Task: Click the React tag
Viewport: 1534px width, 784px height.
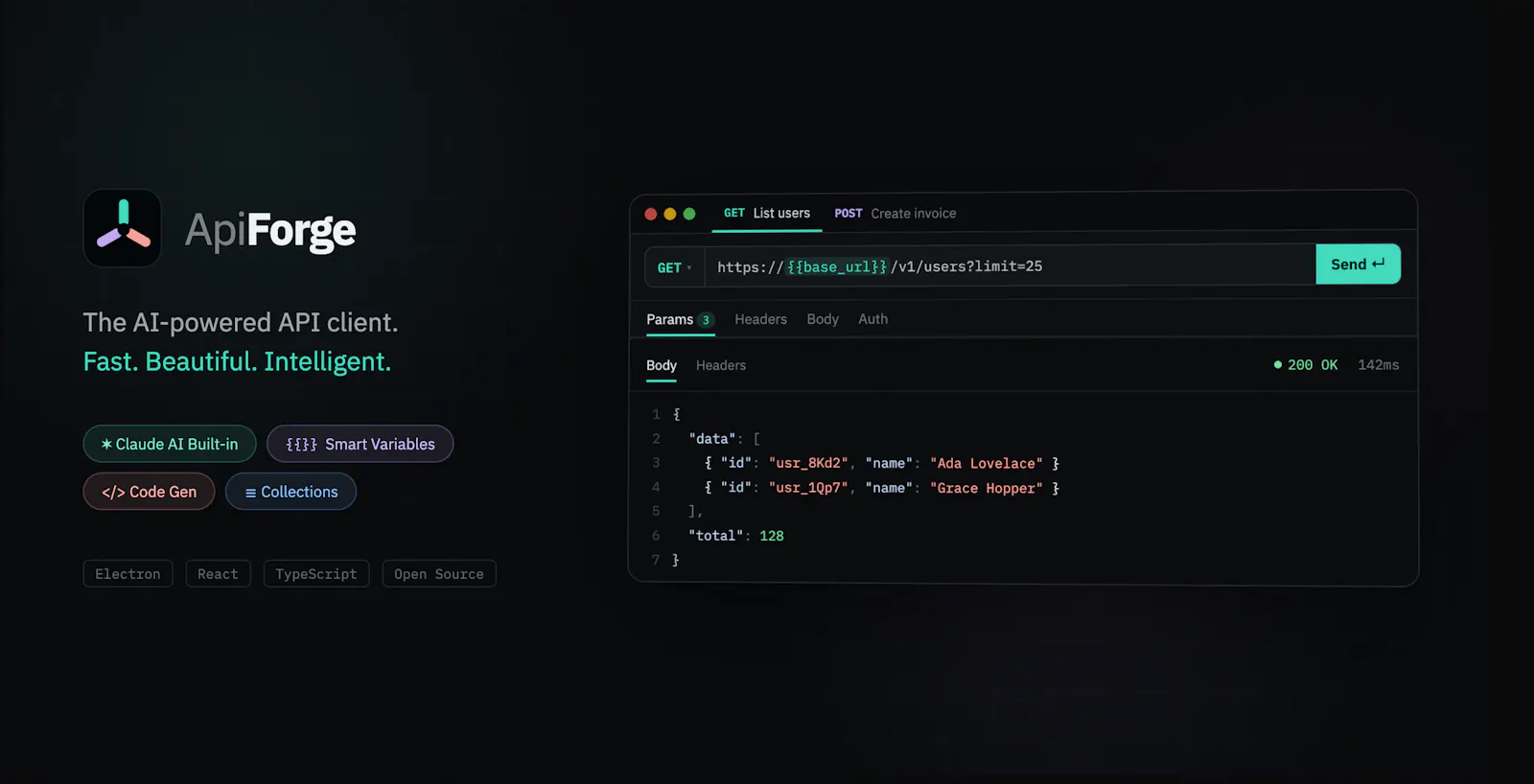Action: click(218, 574)
